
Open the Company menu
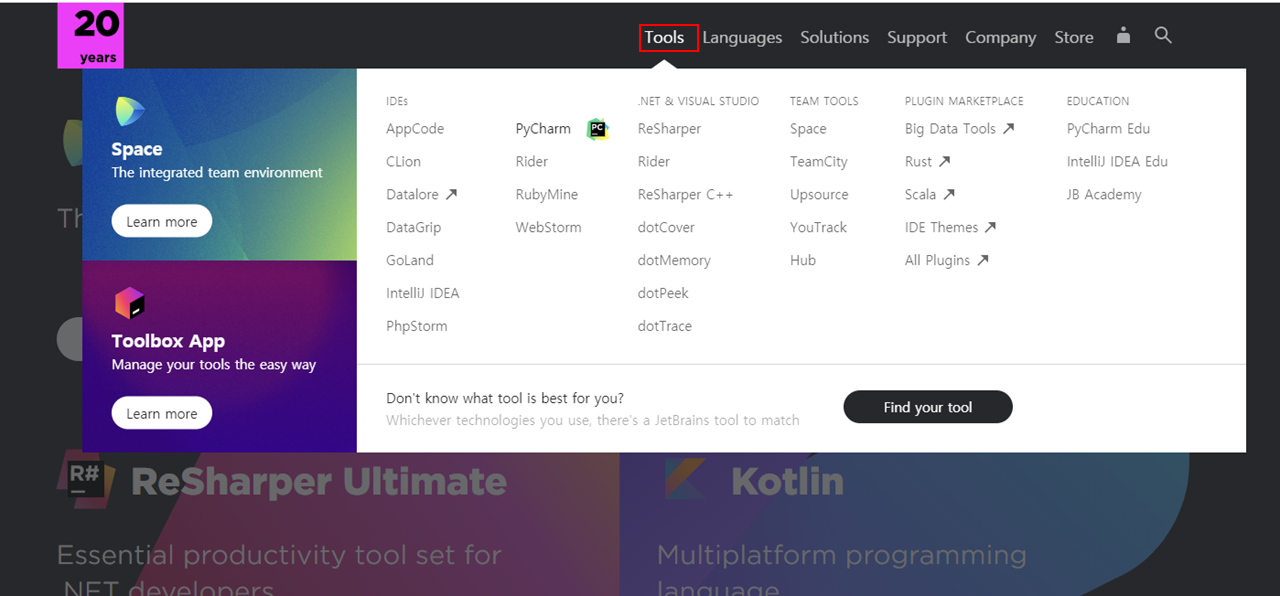(1000, 38)
